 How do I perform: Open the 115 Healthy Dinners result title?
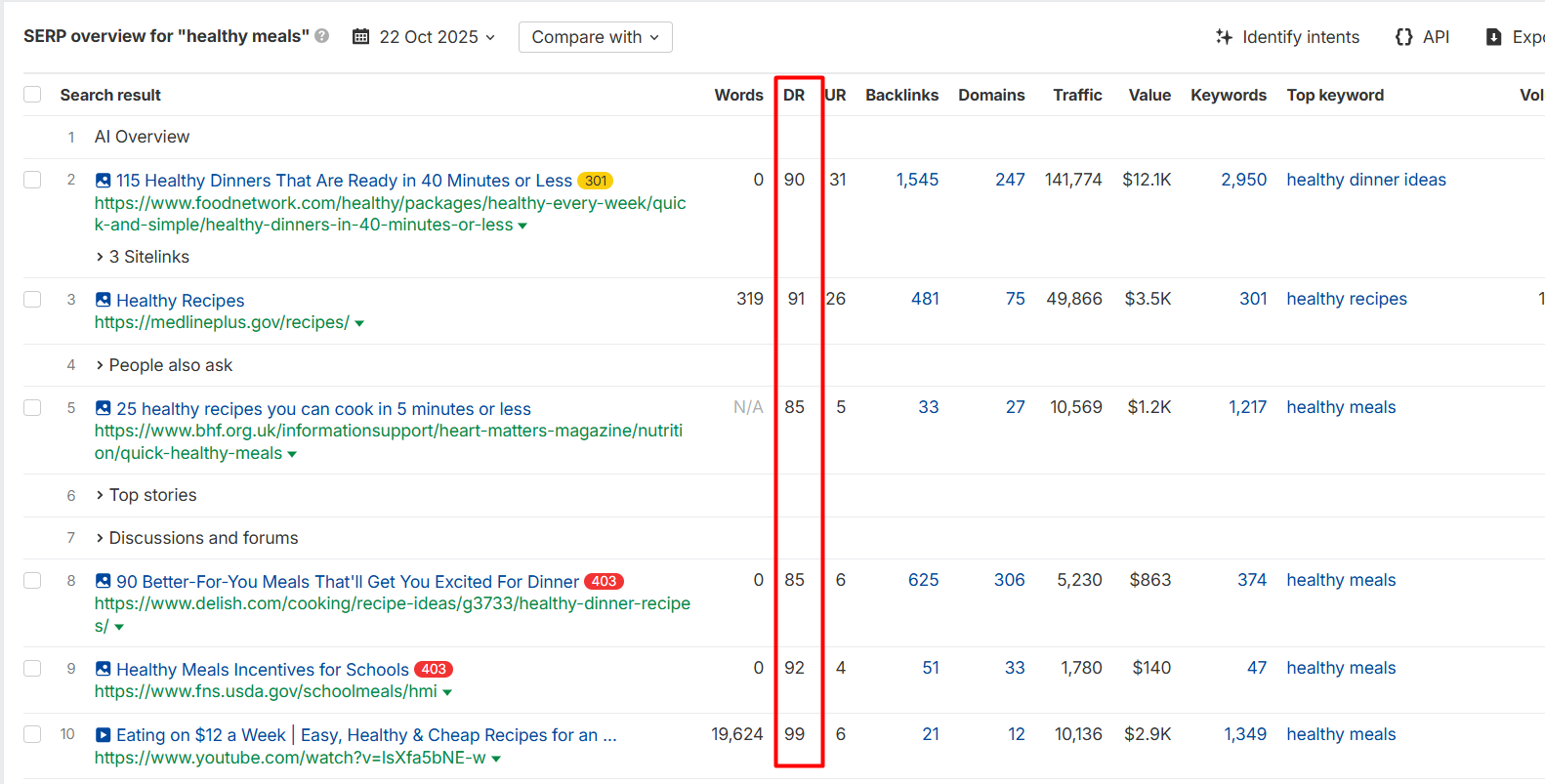[x=344, y=181]
